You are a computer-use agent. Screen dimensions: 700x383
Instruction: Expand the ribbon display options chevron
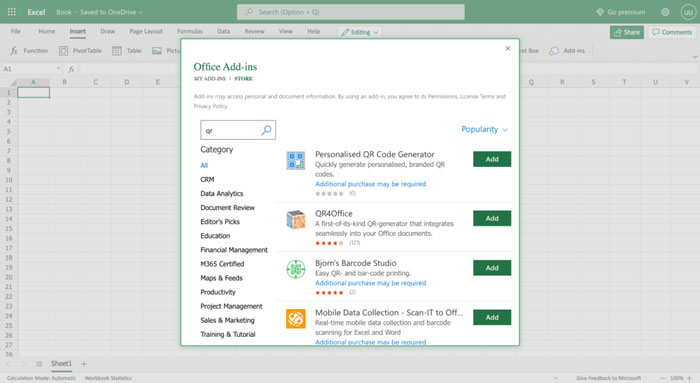tap(695, 57)
